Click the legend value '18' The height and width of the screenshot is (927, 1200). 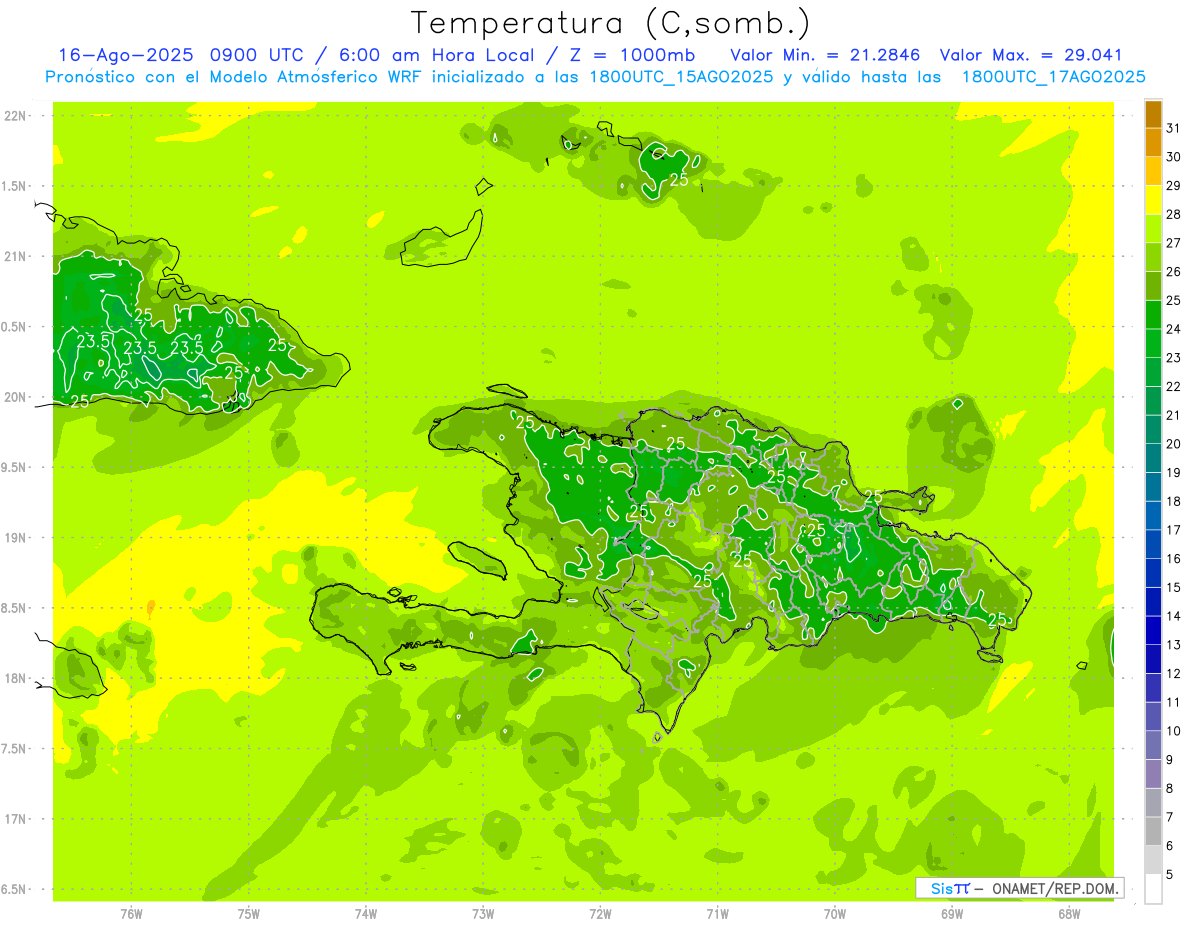pos(1173,501)
